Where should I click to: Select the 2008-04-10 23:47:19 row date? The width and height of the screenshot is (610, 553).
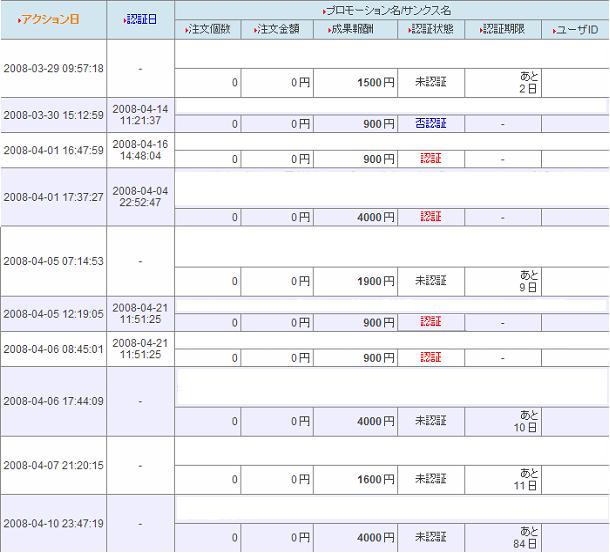pos(54,523)
